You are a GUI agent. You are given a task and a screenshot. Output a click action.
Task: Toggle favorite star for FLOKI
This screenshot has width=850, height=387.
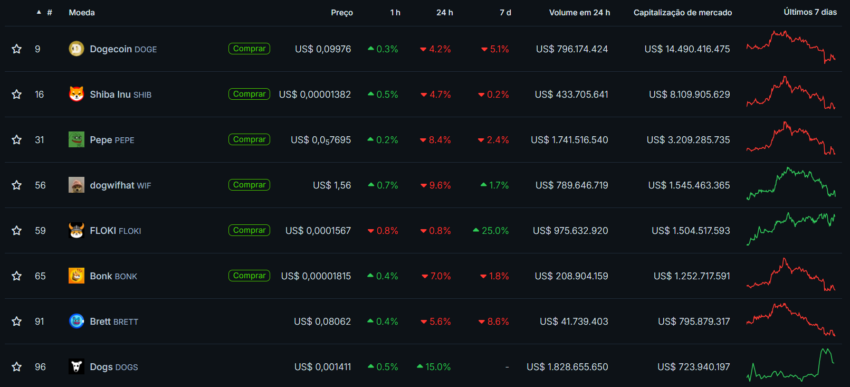coord(17,231)
